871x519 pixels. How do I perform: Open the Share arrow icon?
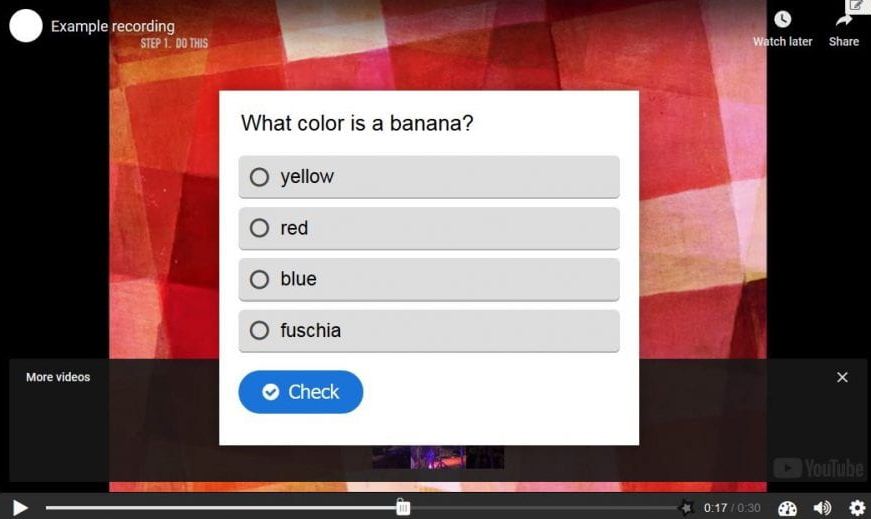(x=844, y=21)
